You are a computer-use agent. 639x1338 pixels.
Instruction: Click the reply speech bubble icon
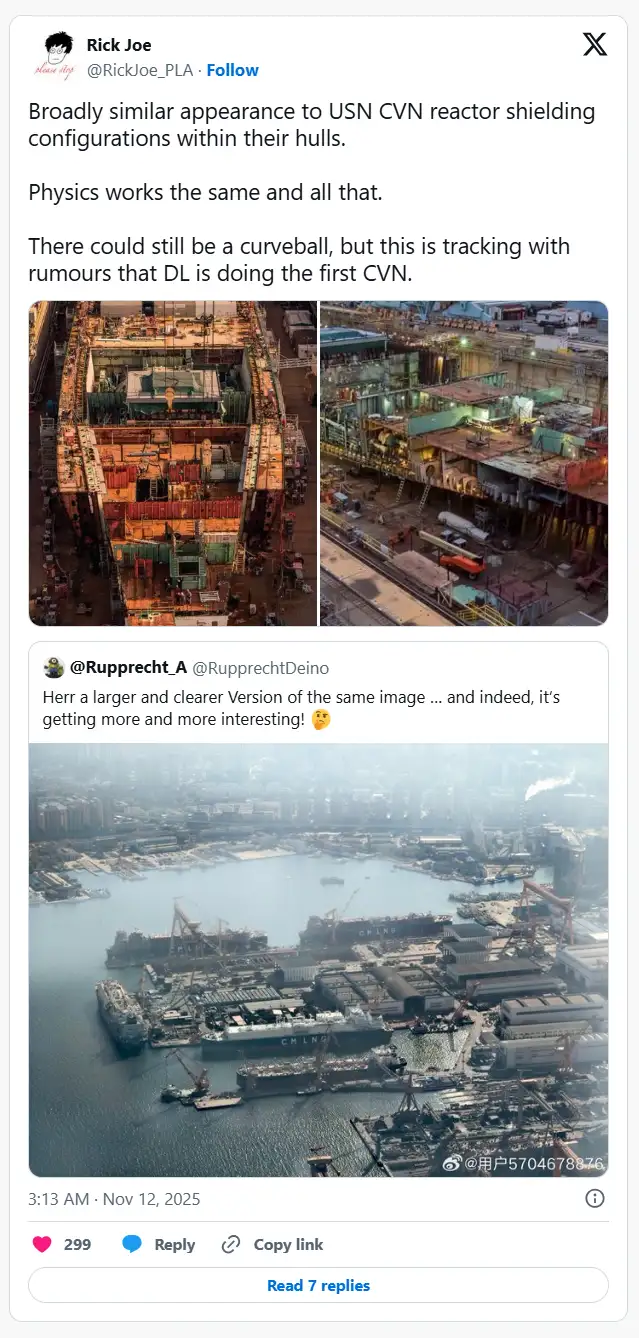[x=132, y=1244]
